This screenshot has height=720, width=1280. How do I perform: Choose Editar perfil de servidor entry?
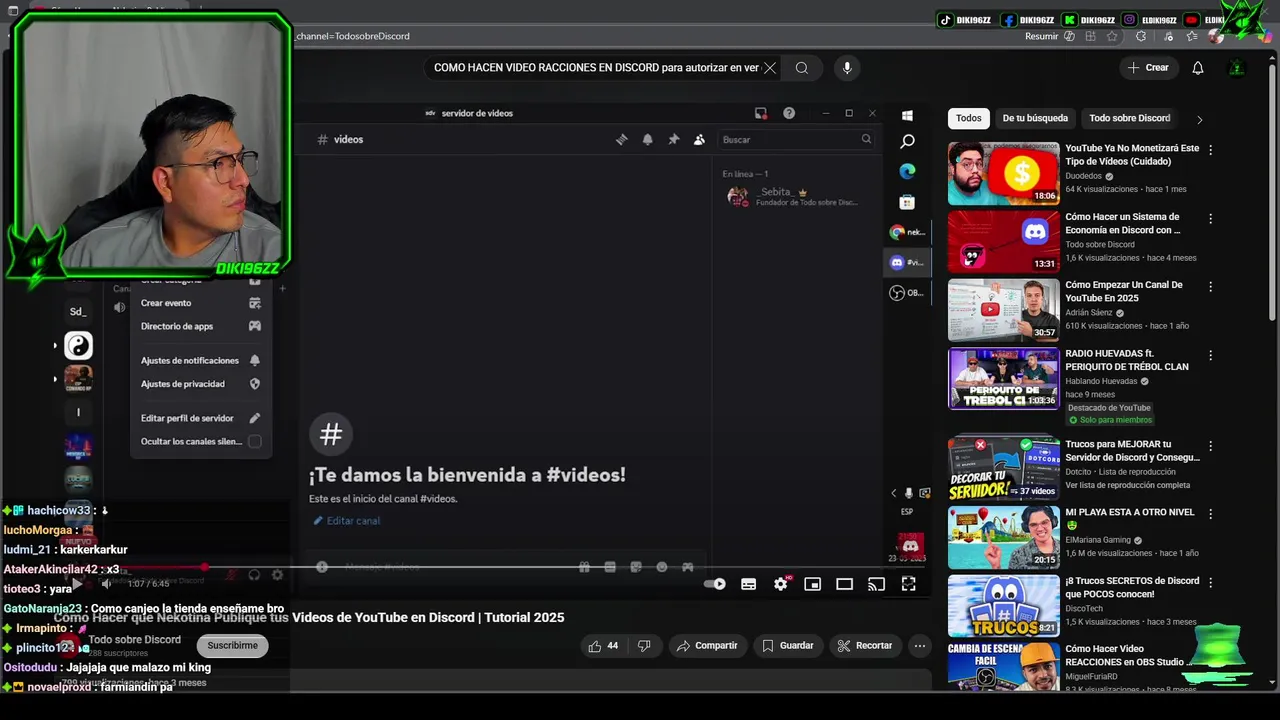(200, 418)
